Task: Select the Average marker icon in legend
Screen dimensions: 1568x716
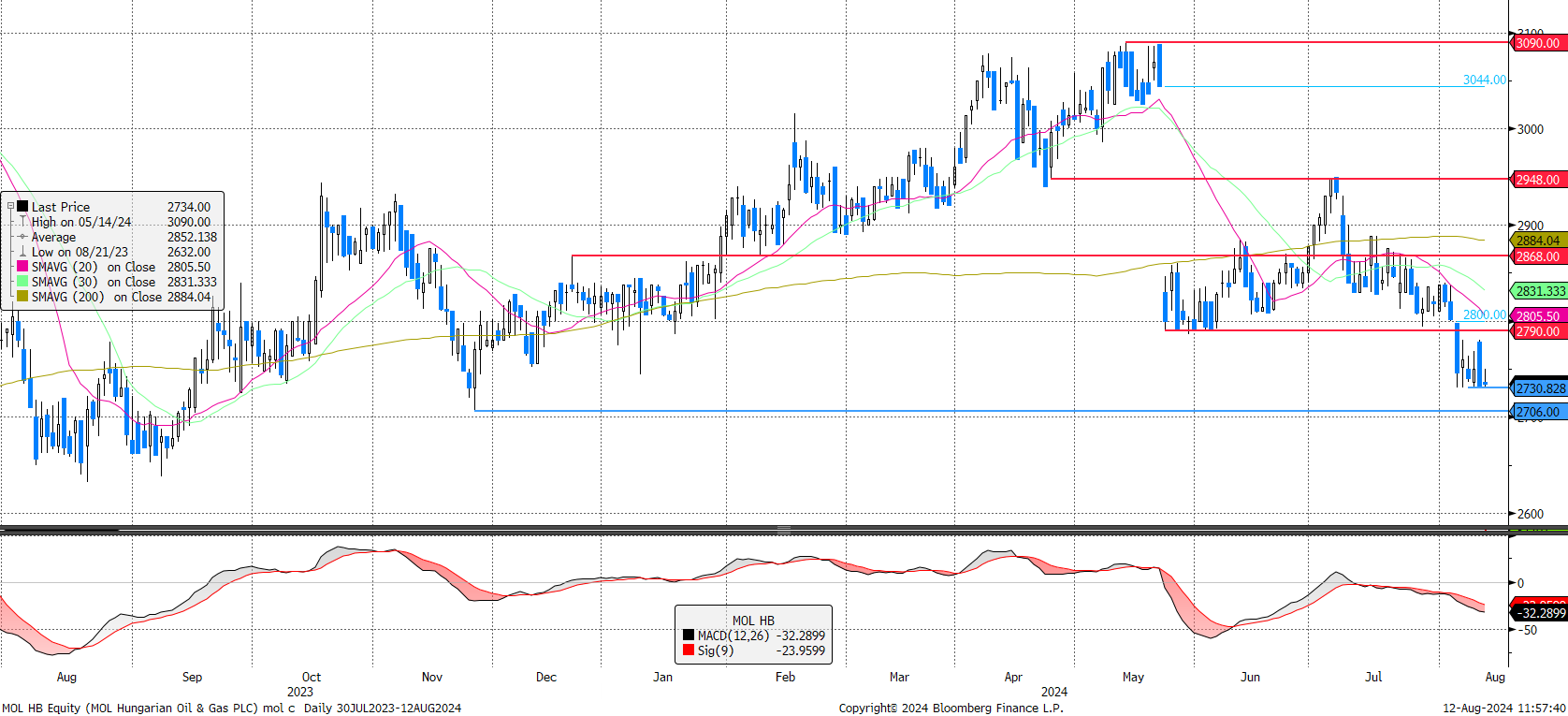Action: (22, 237)
